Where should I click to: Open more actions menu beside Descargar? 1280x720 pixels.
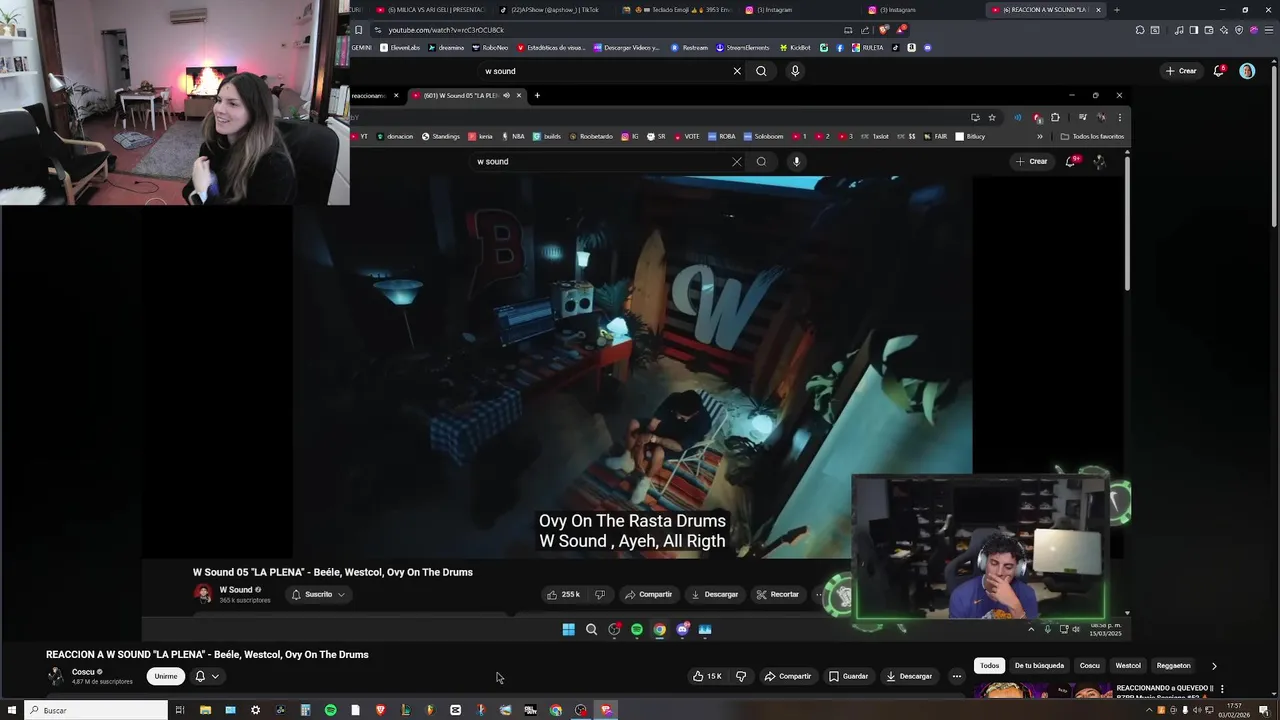[x=957, y=676]
